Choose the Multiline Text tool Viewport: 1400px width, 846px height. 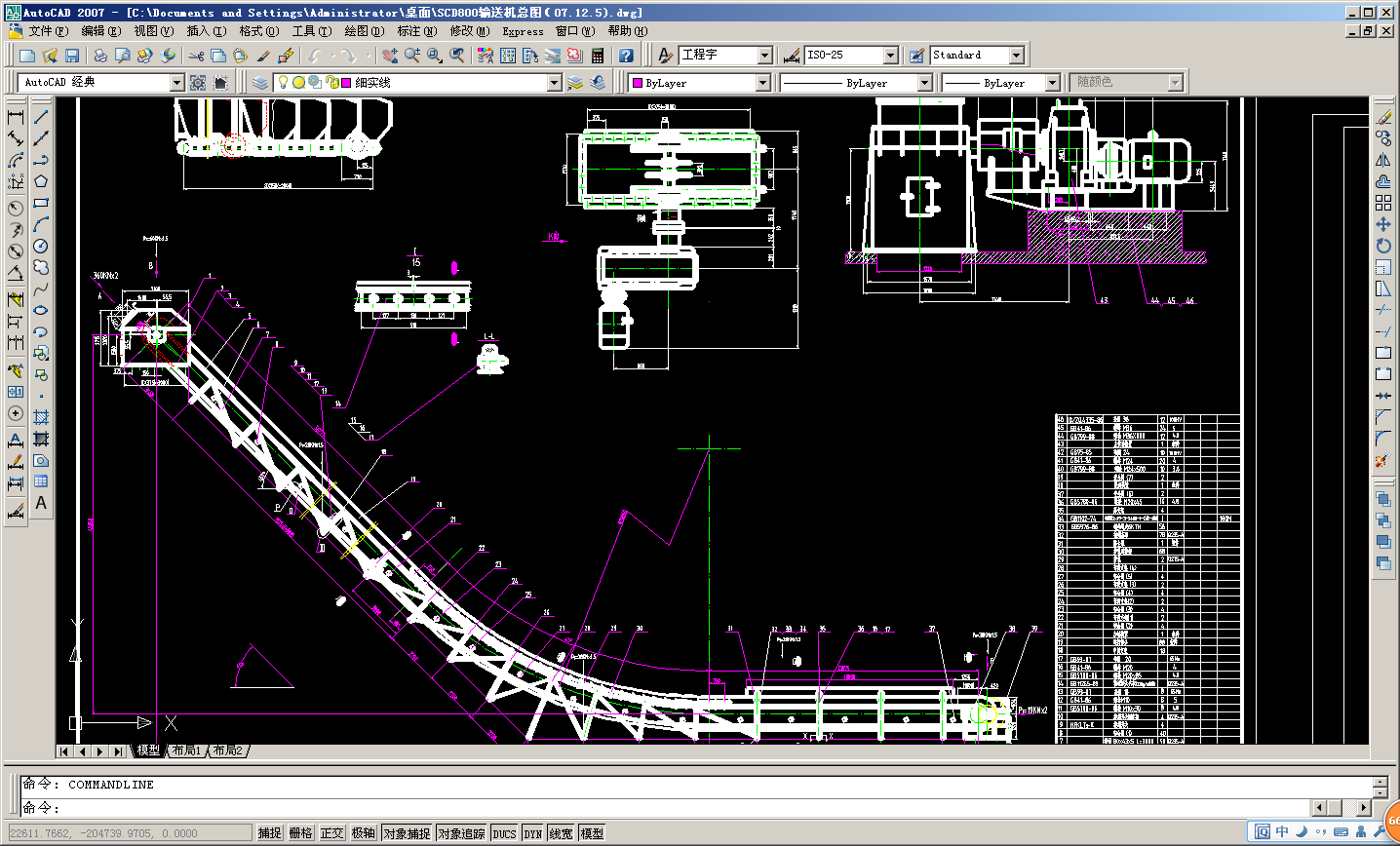41,503
